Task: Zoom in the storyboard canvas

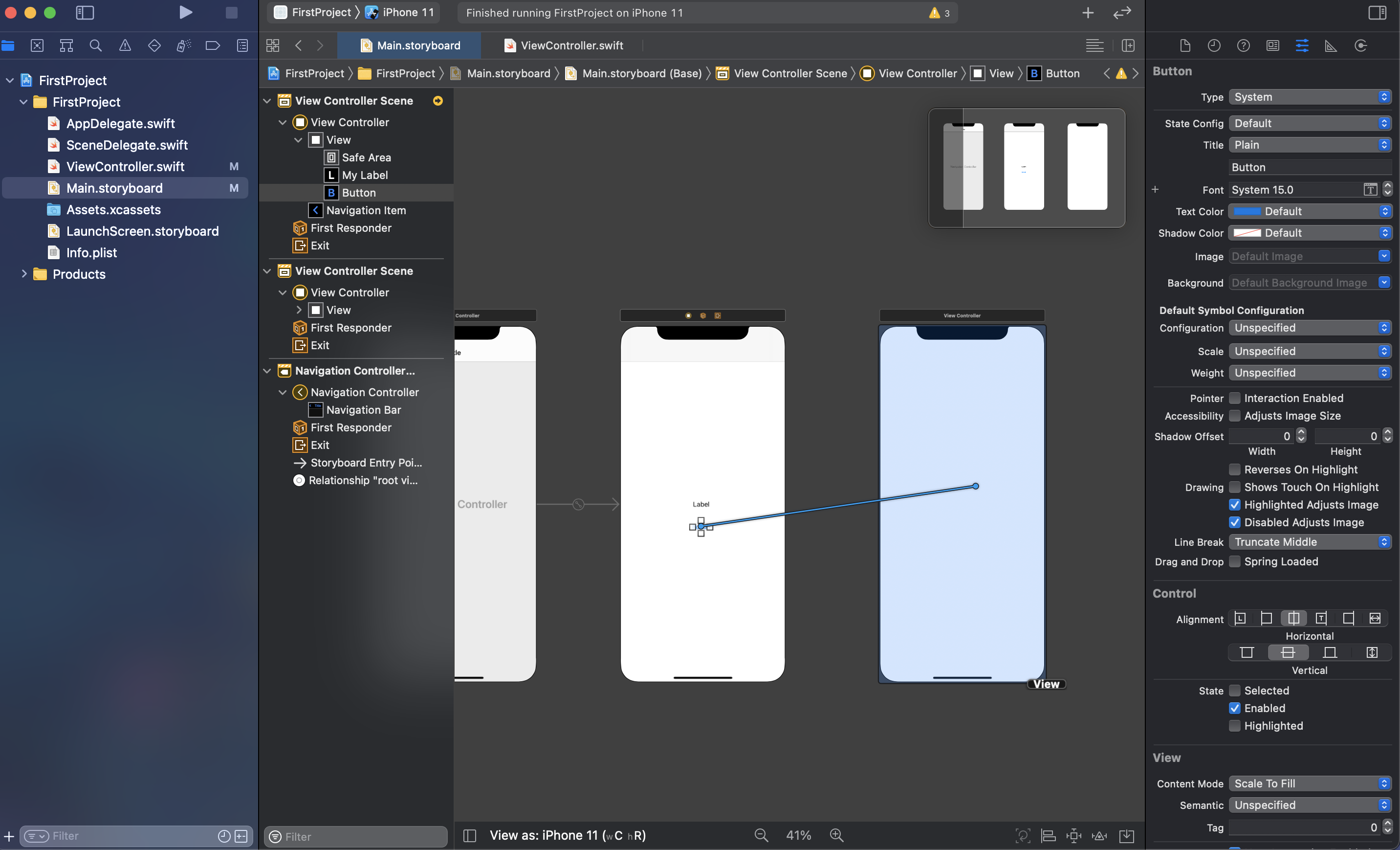Action: pyautogui.click(x=836, y=835)
